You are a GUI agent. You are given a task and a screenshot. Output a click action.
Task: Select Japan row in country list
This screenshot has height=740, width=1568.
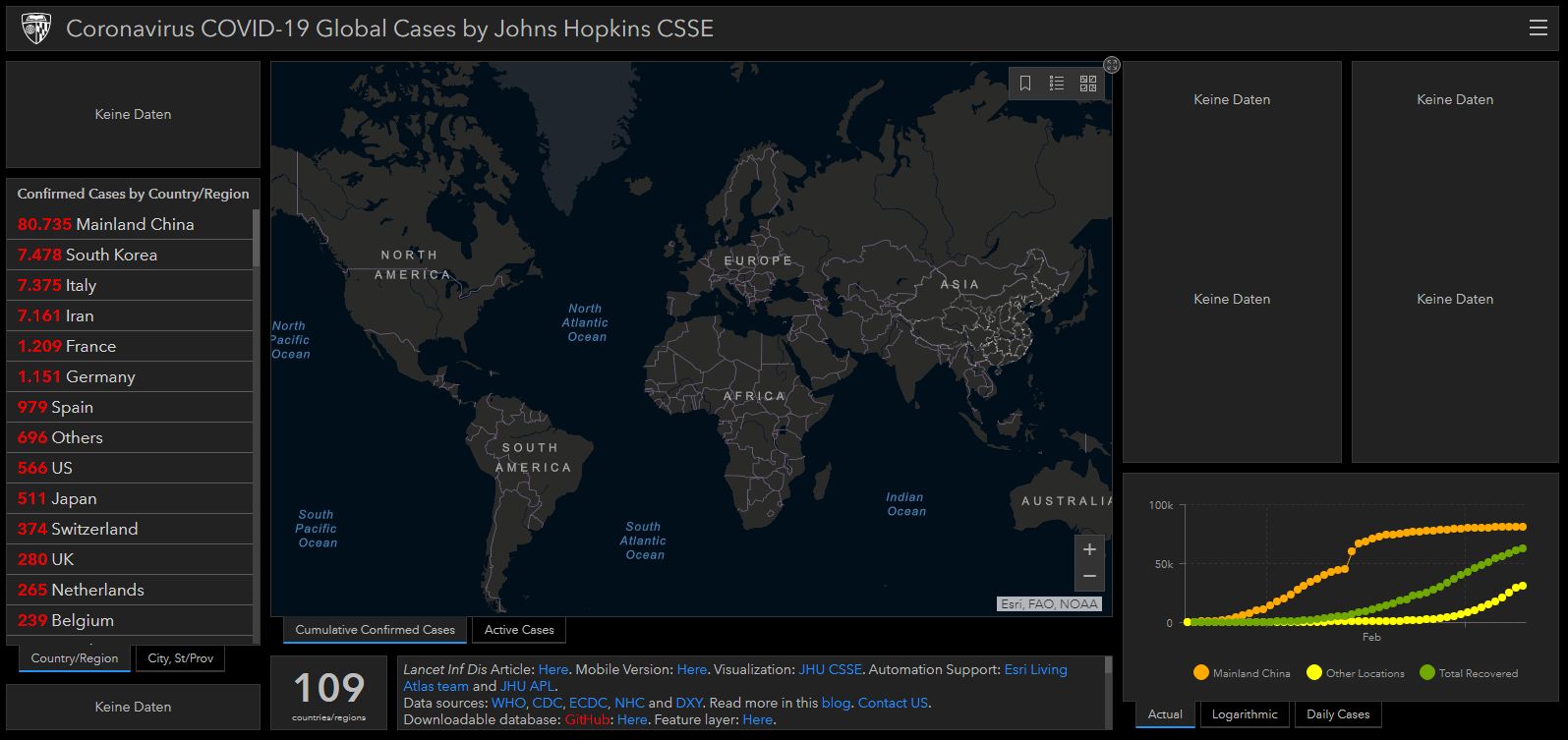pos(130,498)
